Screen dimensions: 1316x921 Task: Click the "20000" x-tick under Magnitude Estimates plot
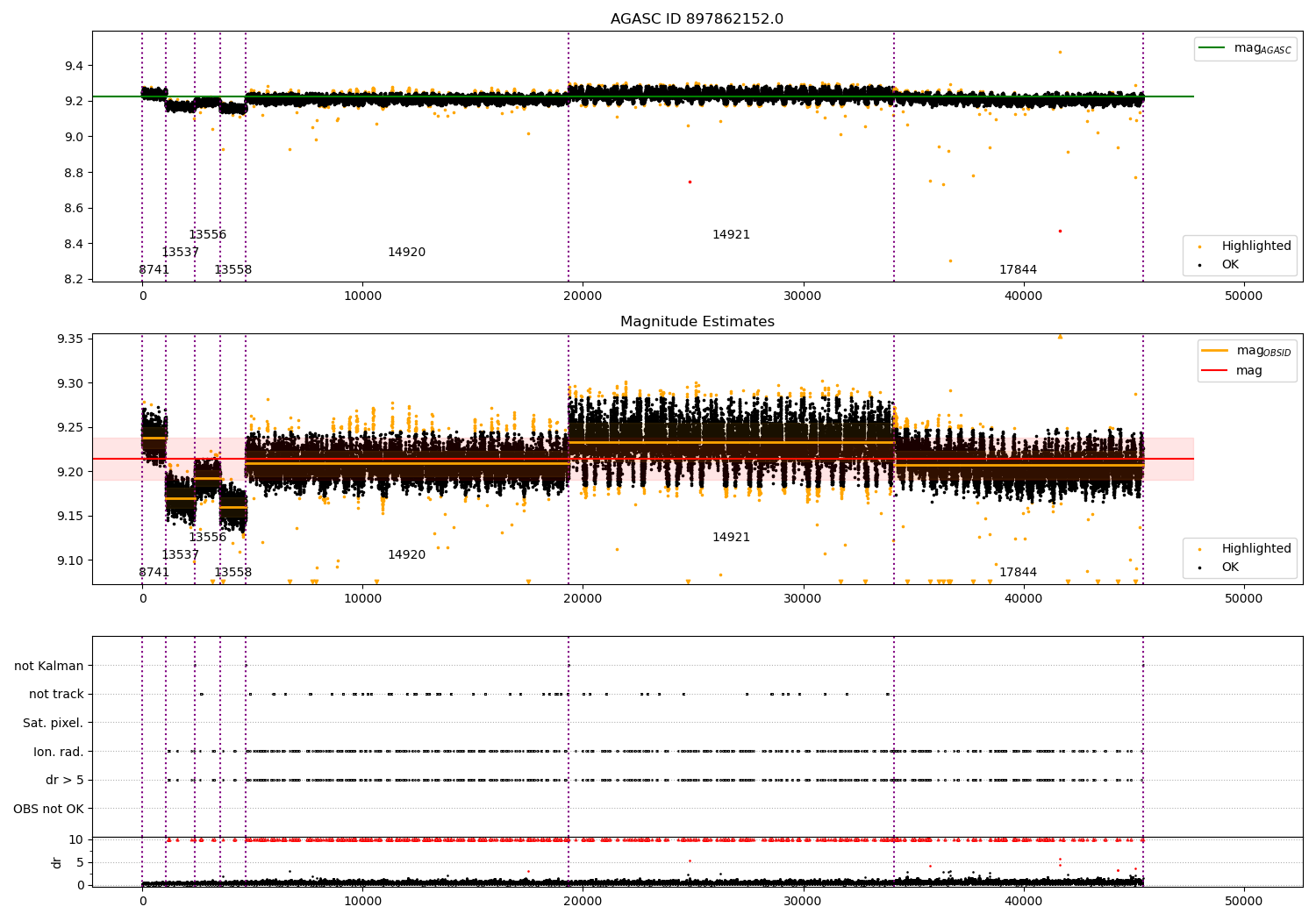(x=583, y=599)
